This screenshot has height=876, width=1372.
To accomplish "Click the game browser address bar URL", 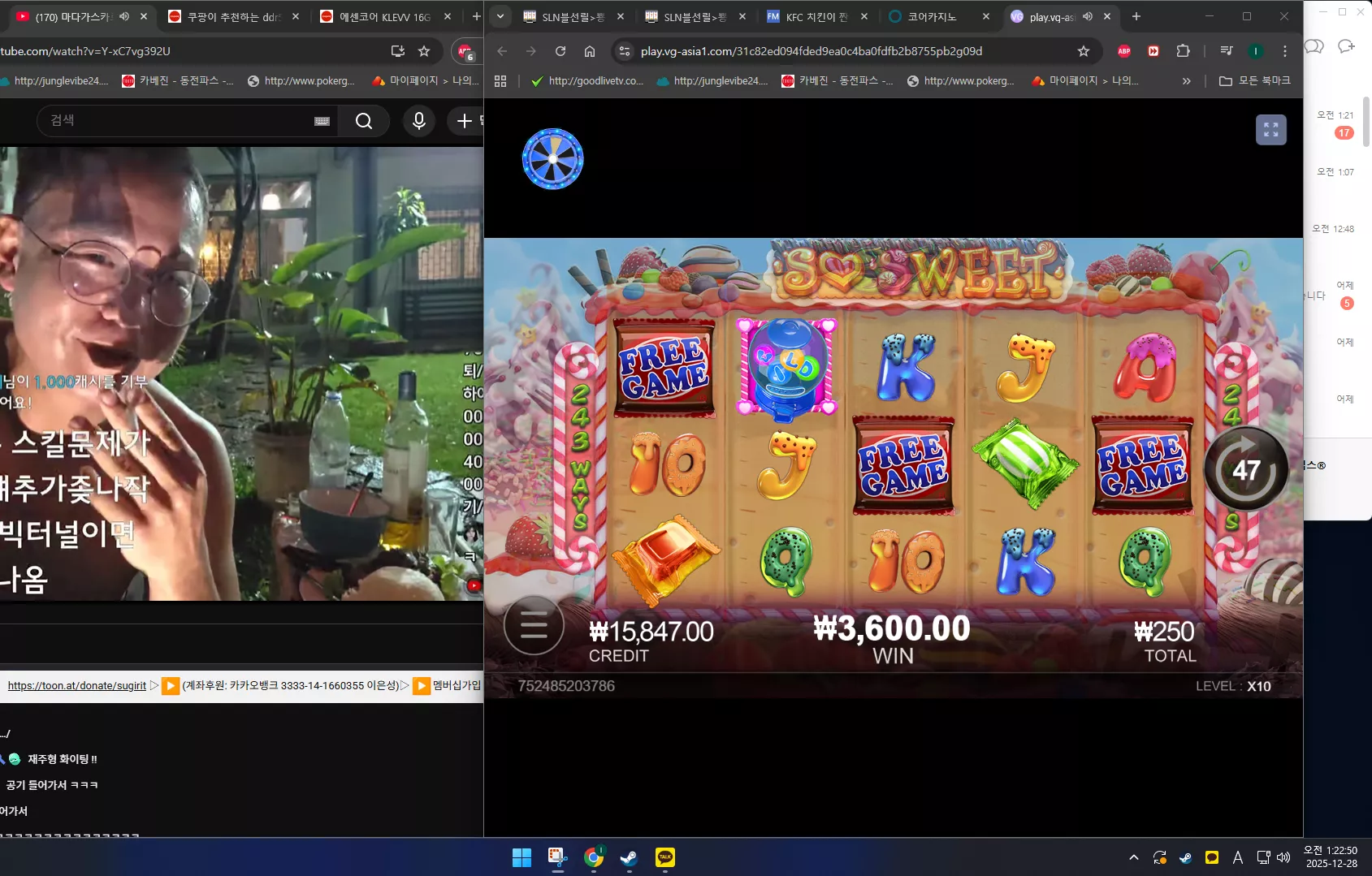I will coord(812,51).
